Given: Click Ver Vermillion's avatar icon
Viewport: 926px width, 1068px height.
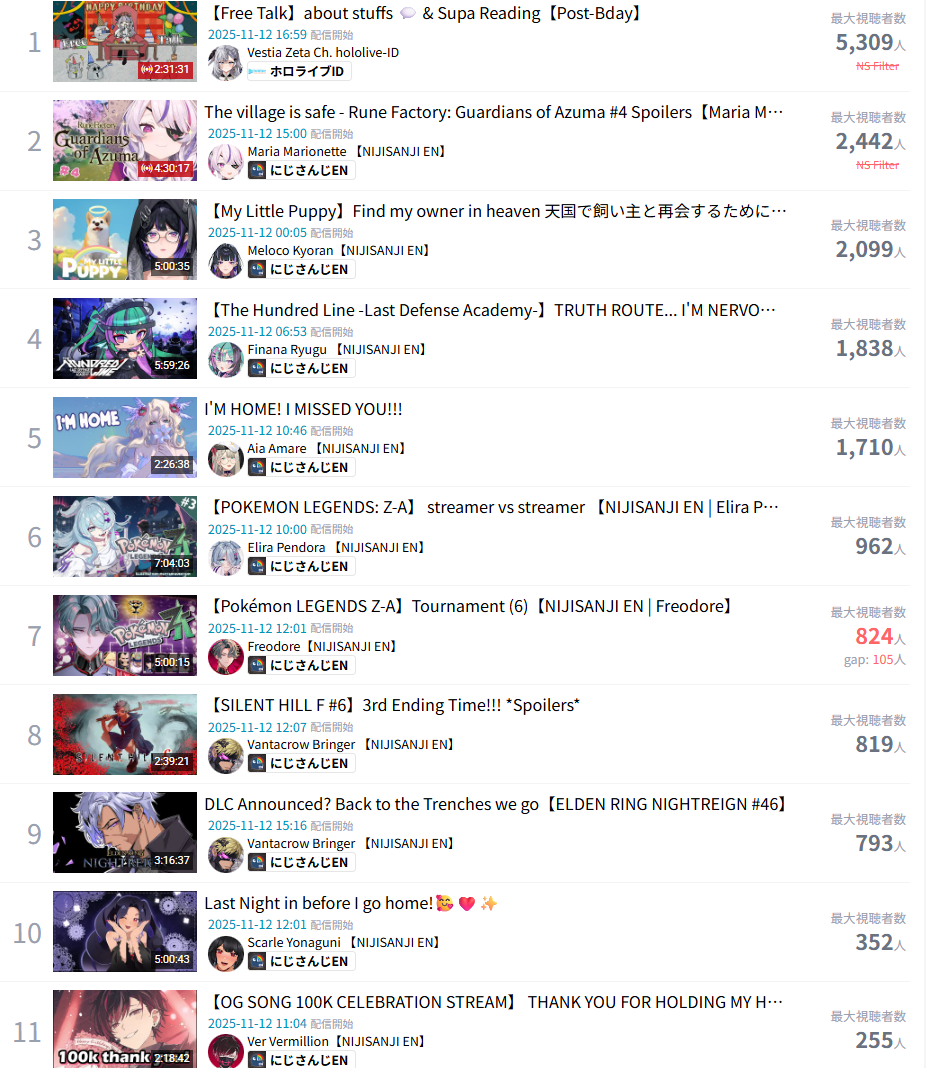Looking at the screenshot, I should coord(225,1051).
